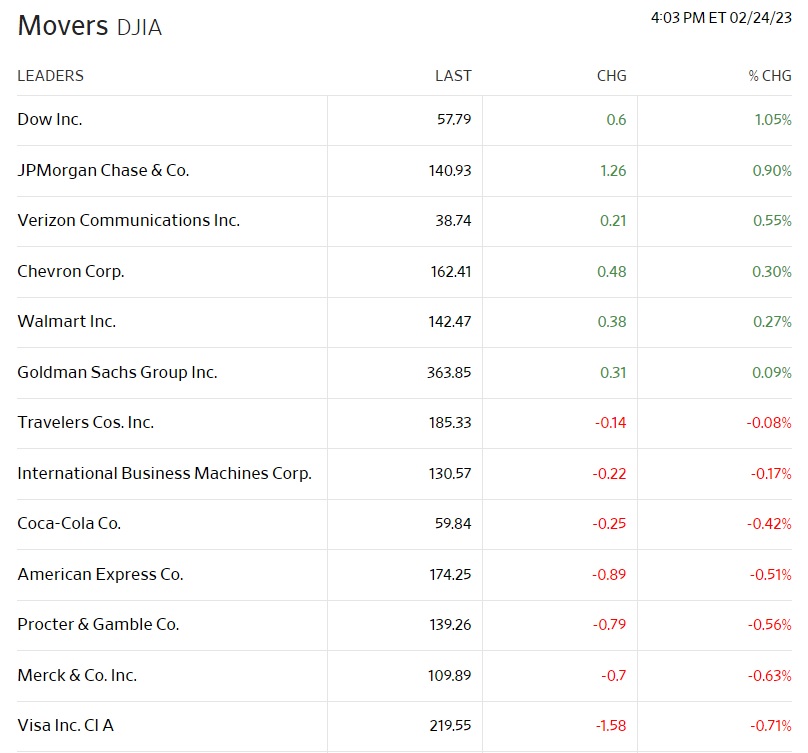The width and height of the screenshot is (808, 753).
Task: Select American Express percent change -0.51%
Action: 770,575
